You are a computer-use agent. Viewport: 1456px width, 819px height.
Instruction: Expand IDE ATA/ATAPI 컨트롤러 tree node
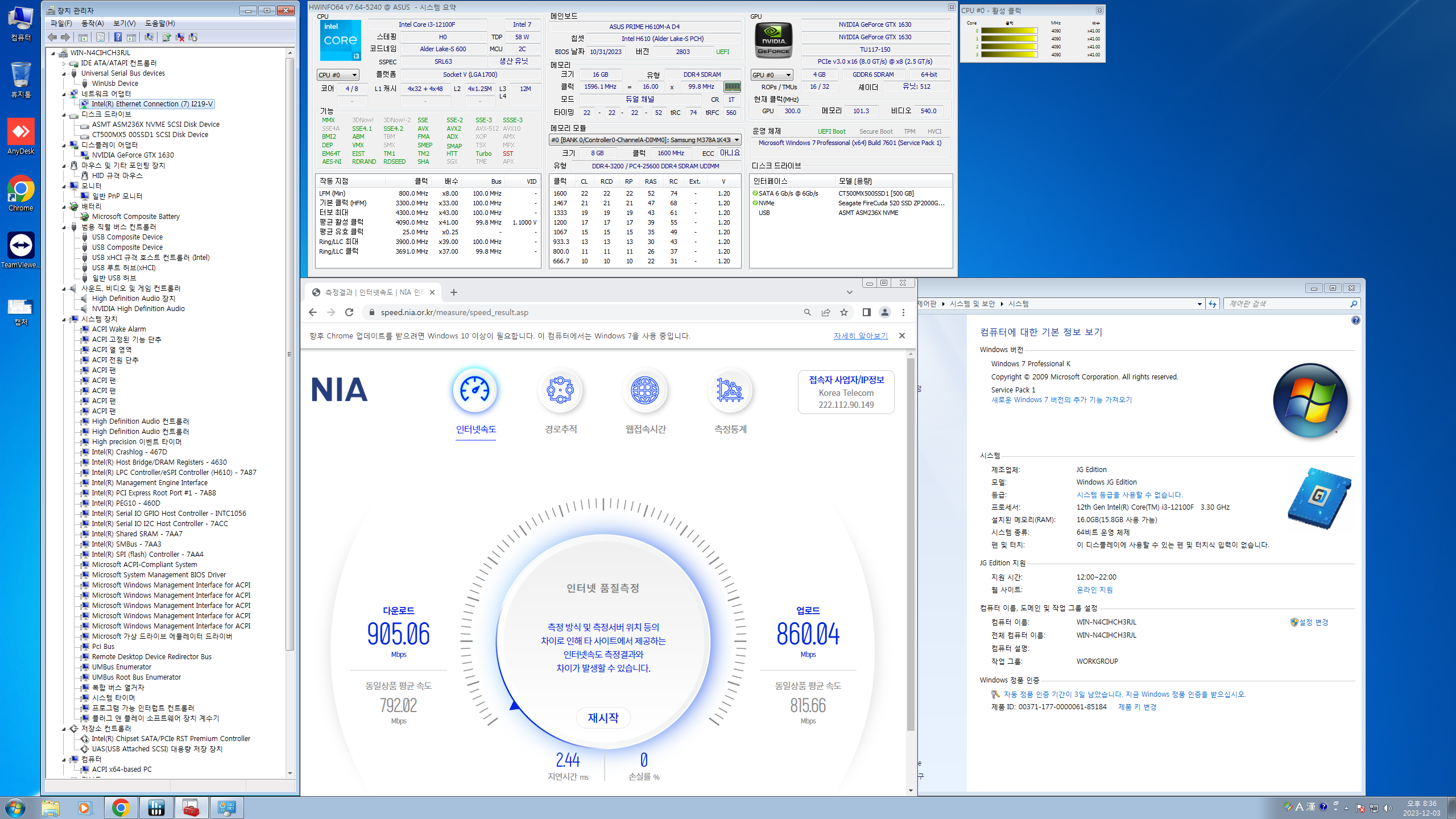point(64,63)
